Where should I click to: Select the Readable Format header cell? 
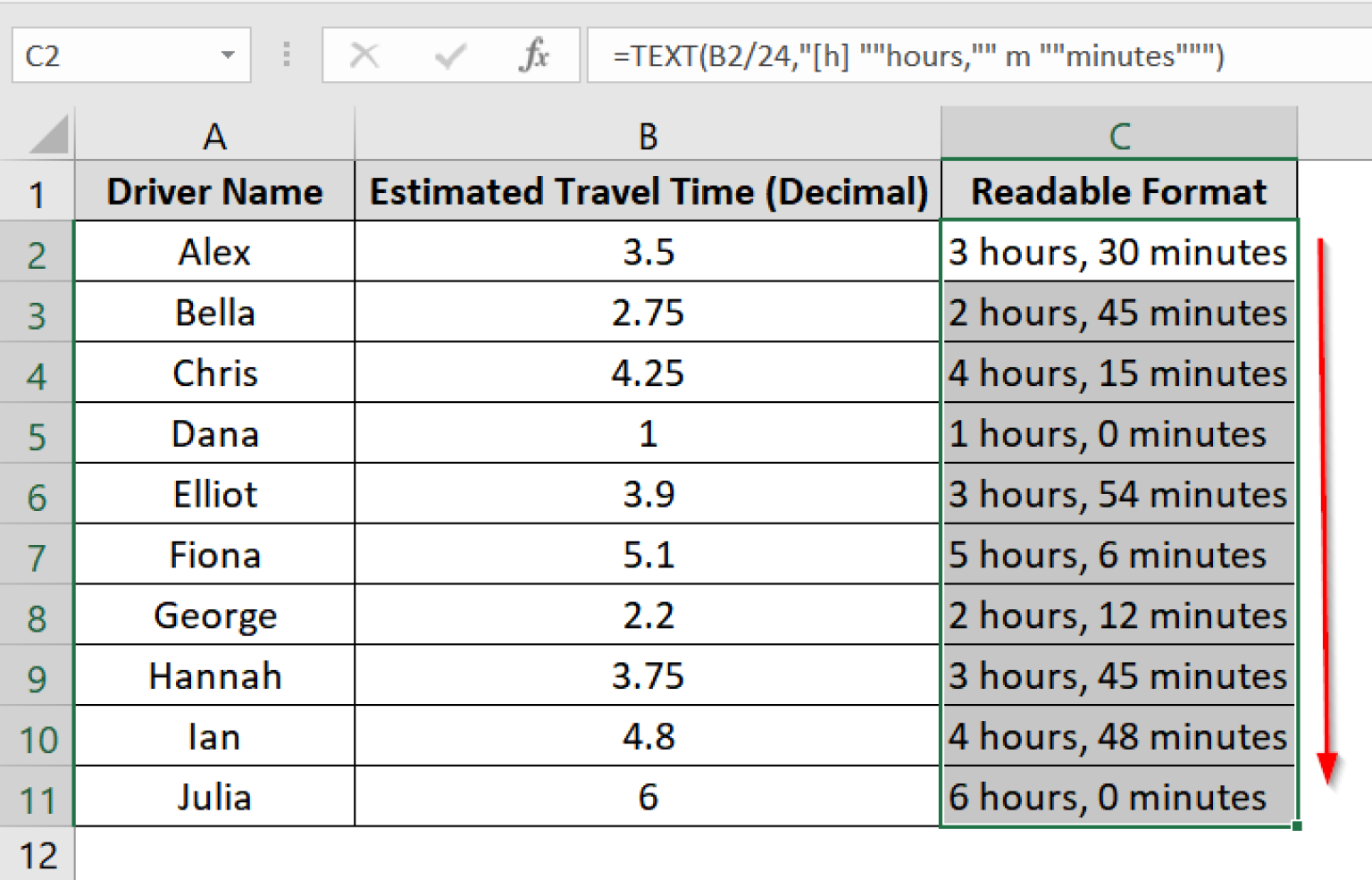pyautogui.click(x=1118, y=190)
